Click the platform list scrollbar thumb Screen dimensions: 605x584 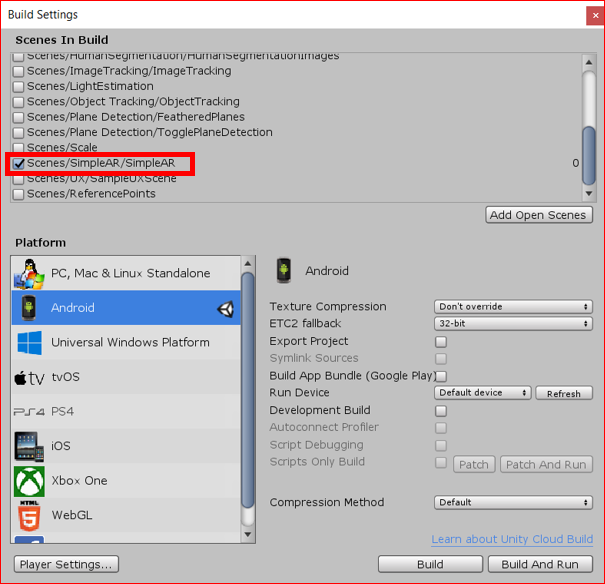[248, 390]
